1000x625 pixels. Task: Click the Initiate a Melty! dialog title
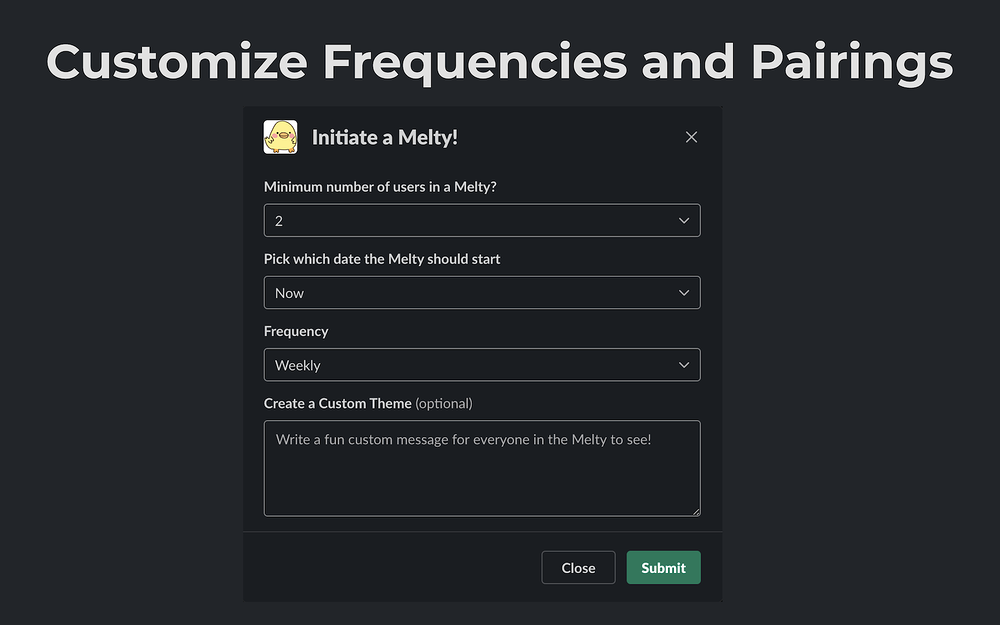[x=385, y=137]
